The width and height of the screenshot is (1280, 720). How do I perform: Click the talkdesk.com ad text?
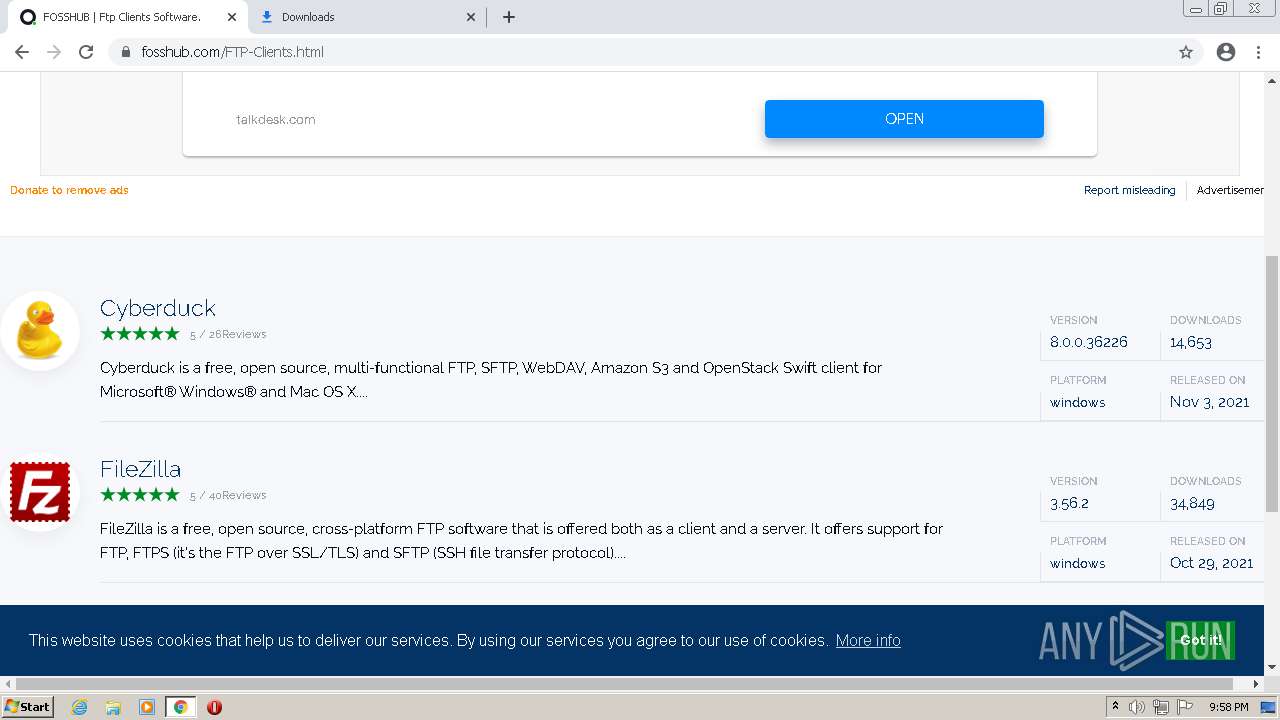point(276,119)
